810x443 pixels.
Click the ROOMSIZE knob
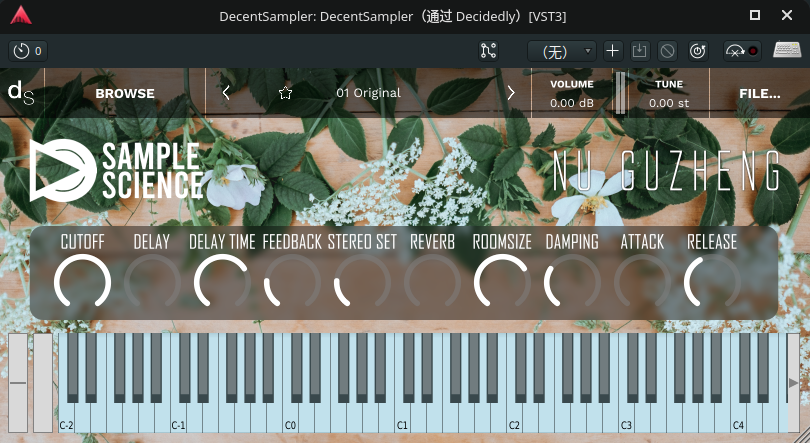(x=502, y=281)
